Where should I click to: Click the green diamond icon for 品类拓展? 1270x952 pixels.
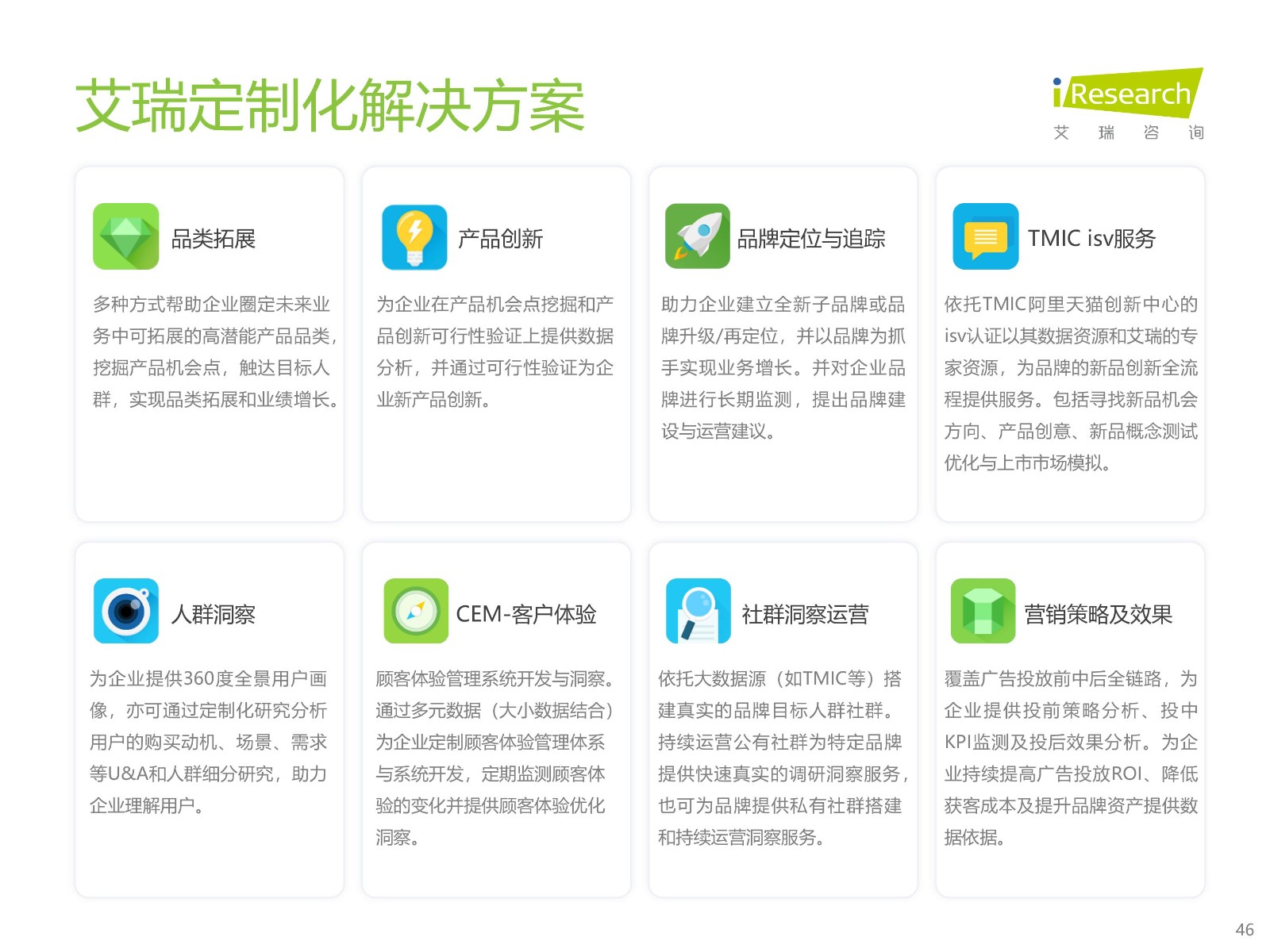pyautogui.click(x=126, y=236)
